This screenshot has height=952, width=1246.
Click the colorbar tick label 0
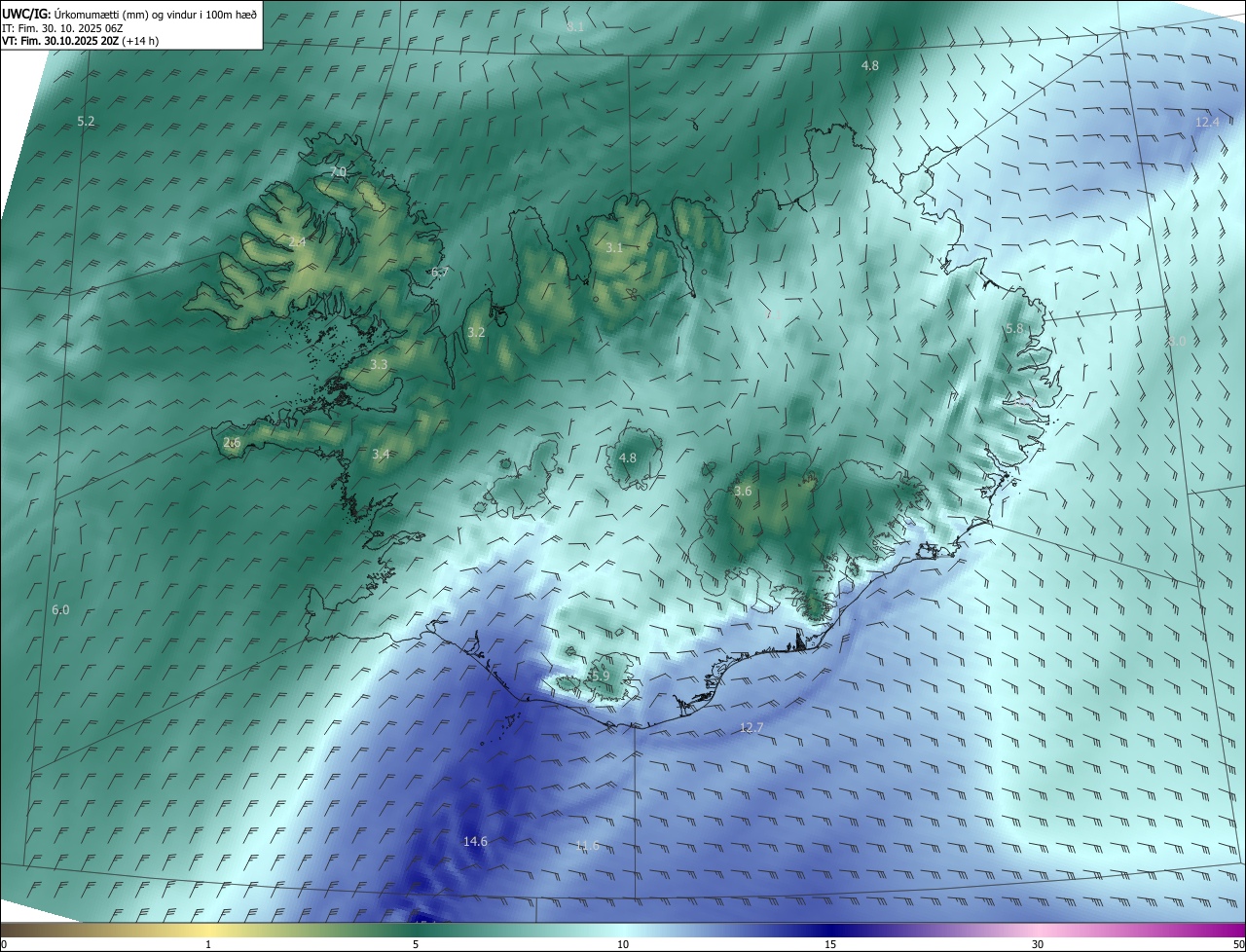3,945
